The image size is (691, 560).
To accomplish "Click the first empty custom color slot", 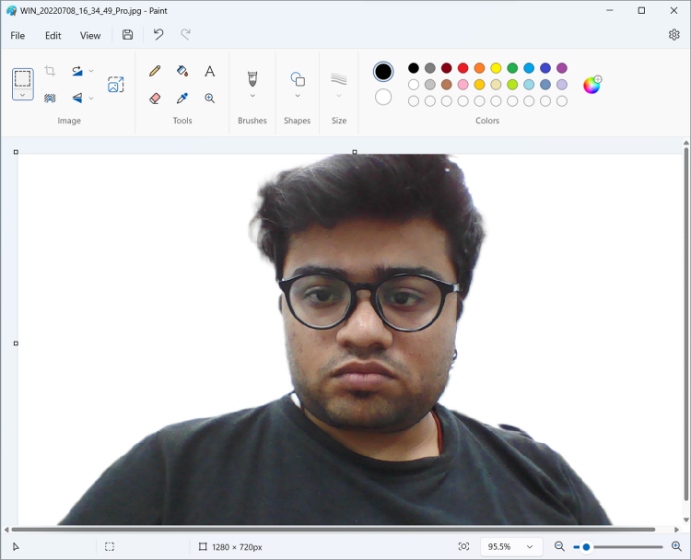I will coord(413,101).
